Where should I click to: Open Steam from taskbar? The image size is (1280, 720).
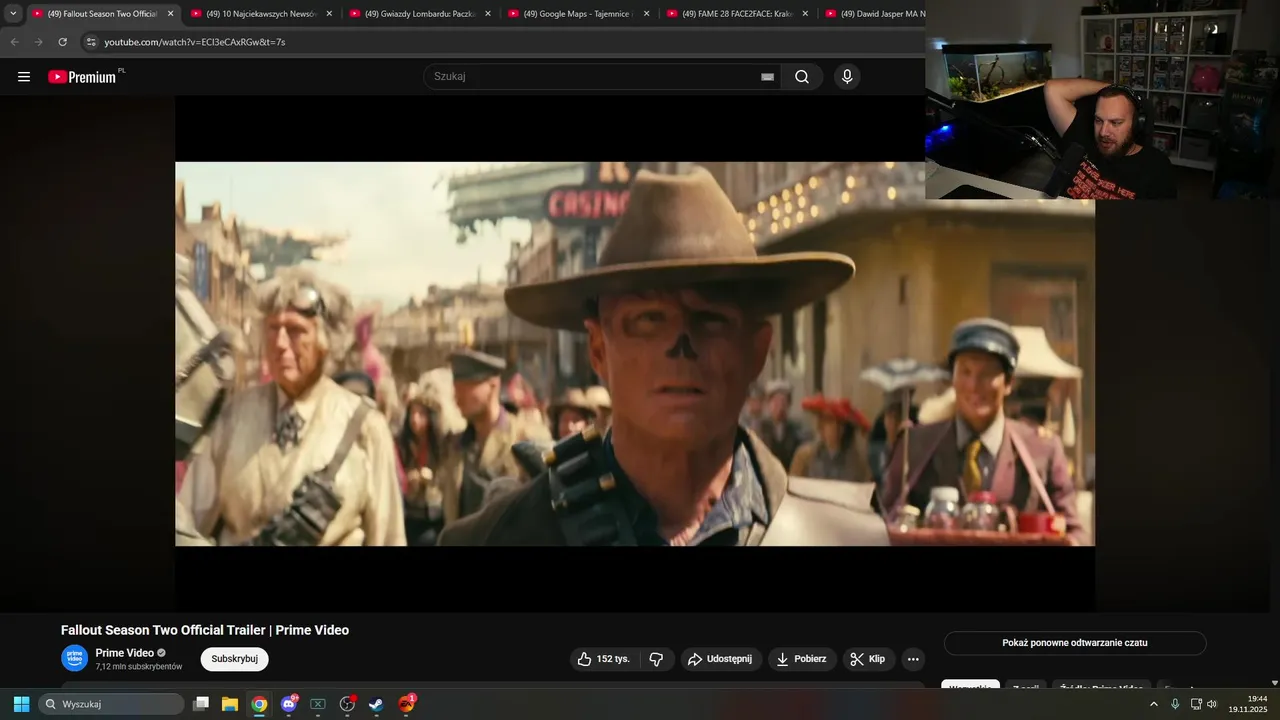(x=376, y=704)
